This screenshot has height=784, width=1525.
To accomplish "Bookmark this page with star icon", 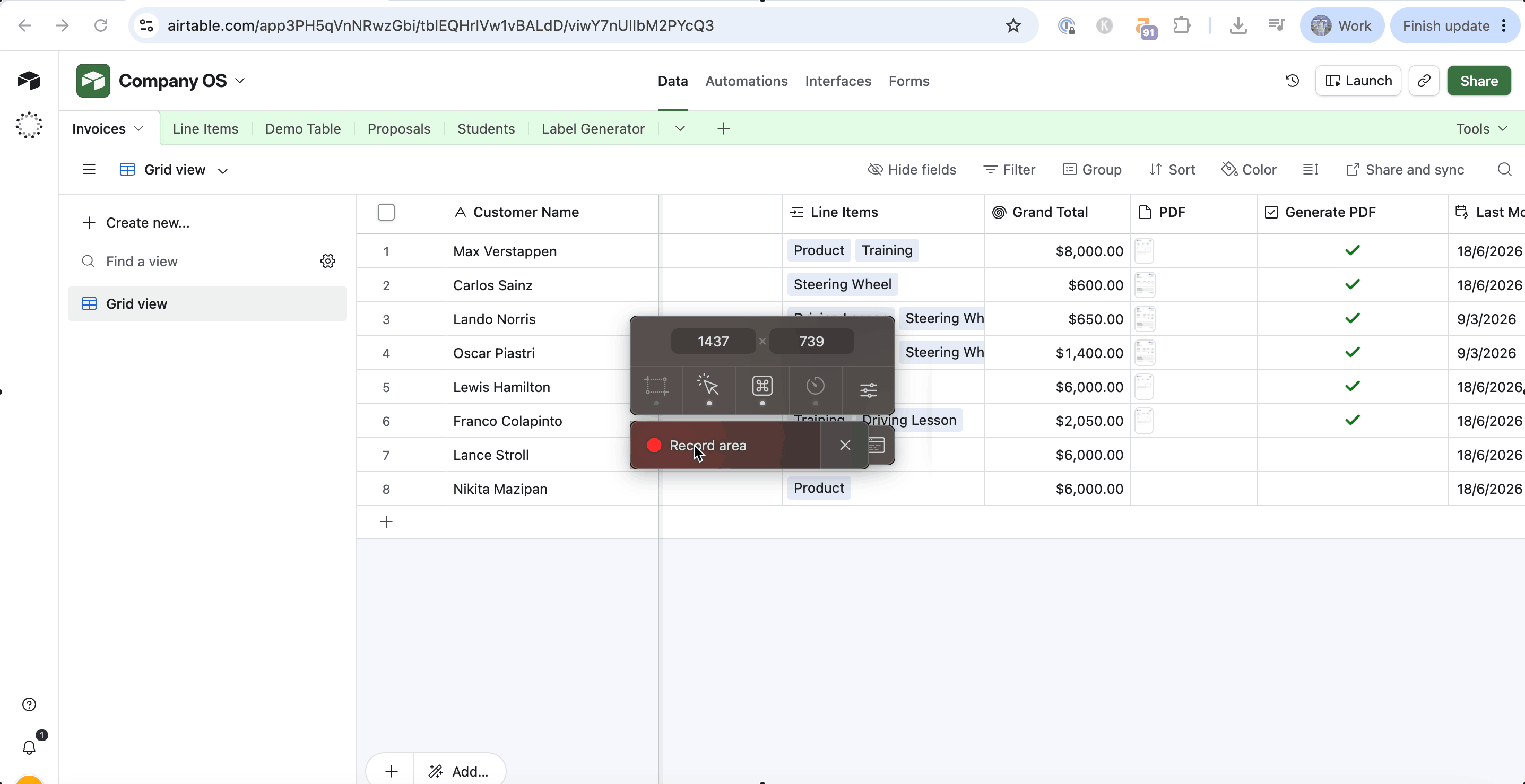I will click(1013, 25).
